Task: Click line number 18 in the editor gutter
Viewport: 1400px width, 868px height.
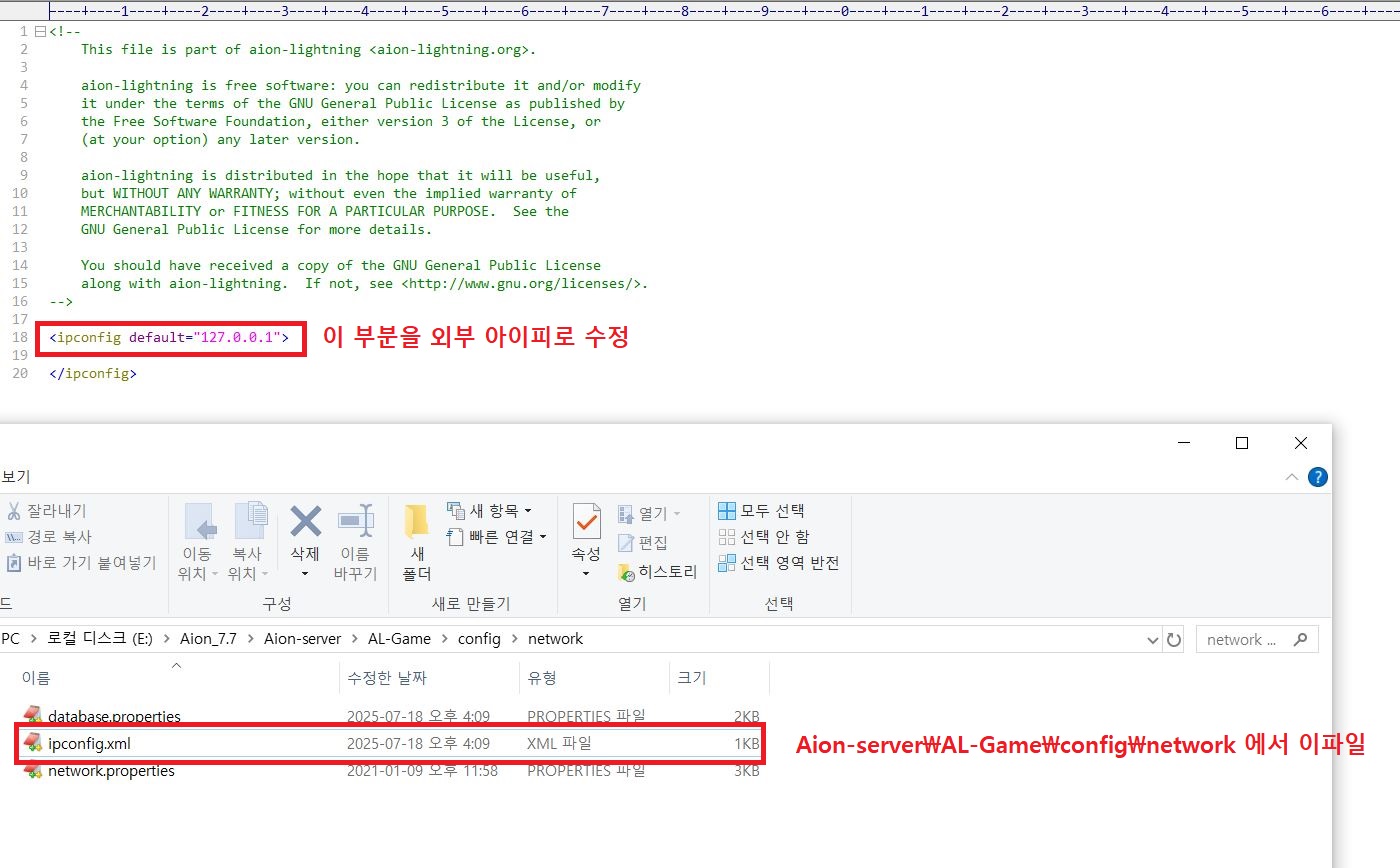Action: pyautogui.click(x=20, y=338)
